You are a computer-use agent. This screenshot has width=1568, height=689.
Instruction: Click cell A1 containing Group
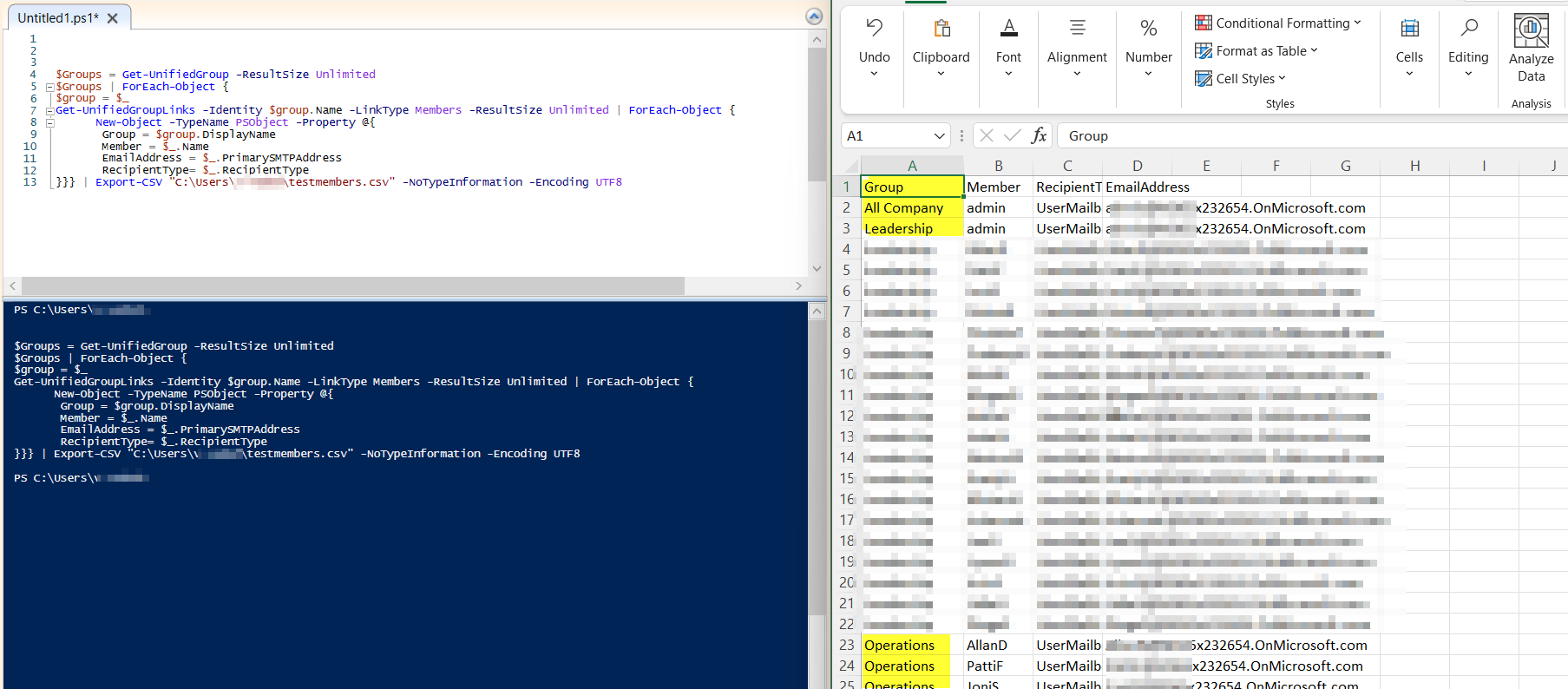[912, 187]
